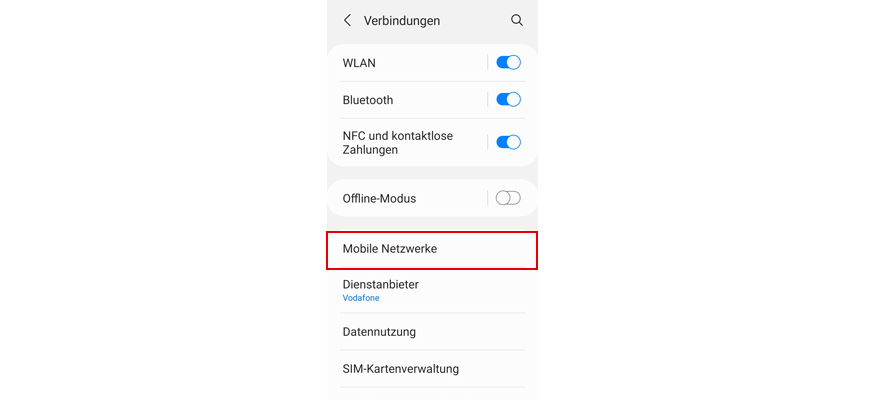Click the Verbindungen page title

(x=401, y=21)
